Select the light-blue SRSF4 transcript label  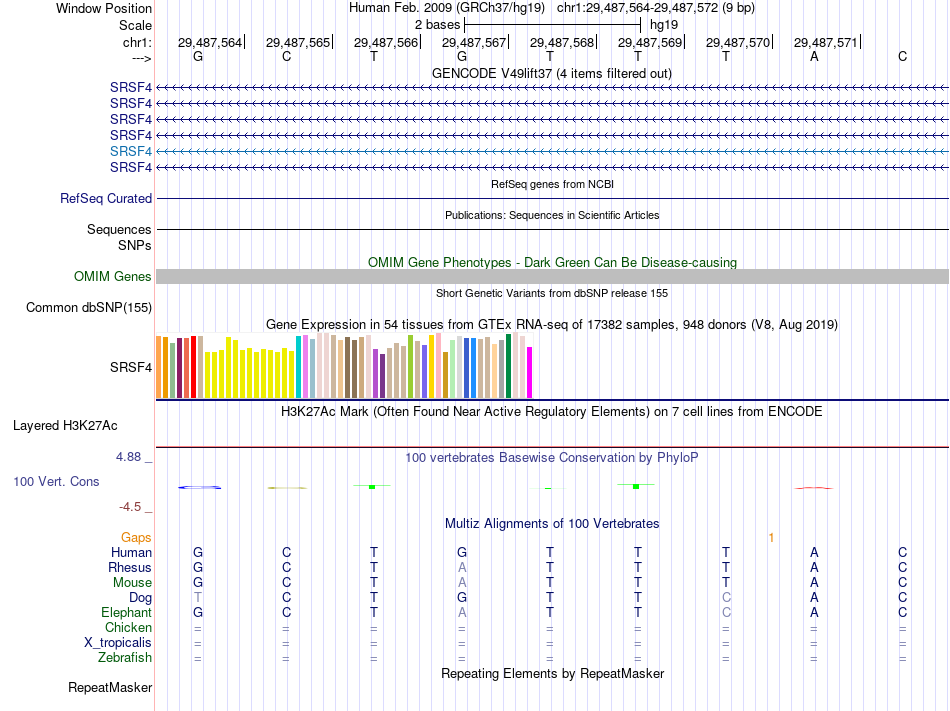tap(131, 150)
